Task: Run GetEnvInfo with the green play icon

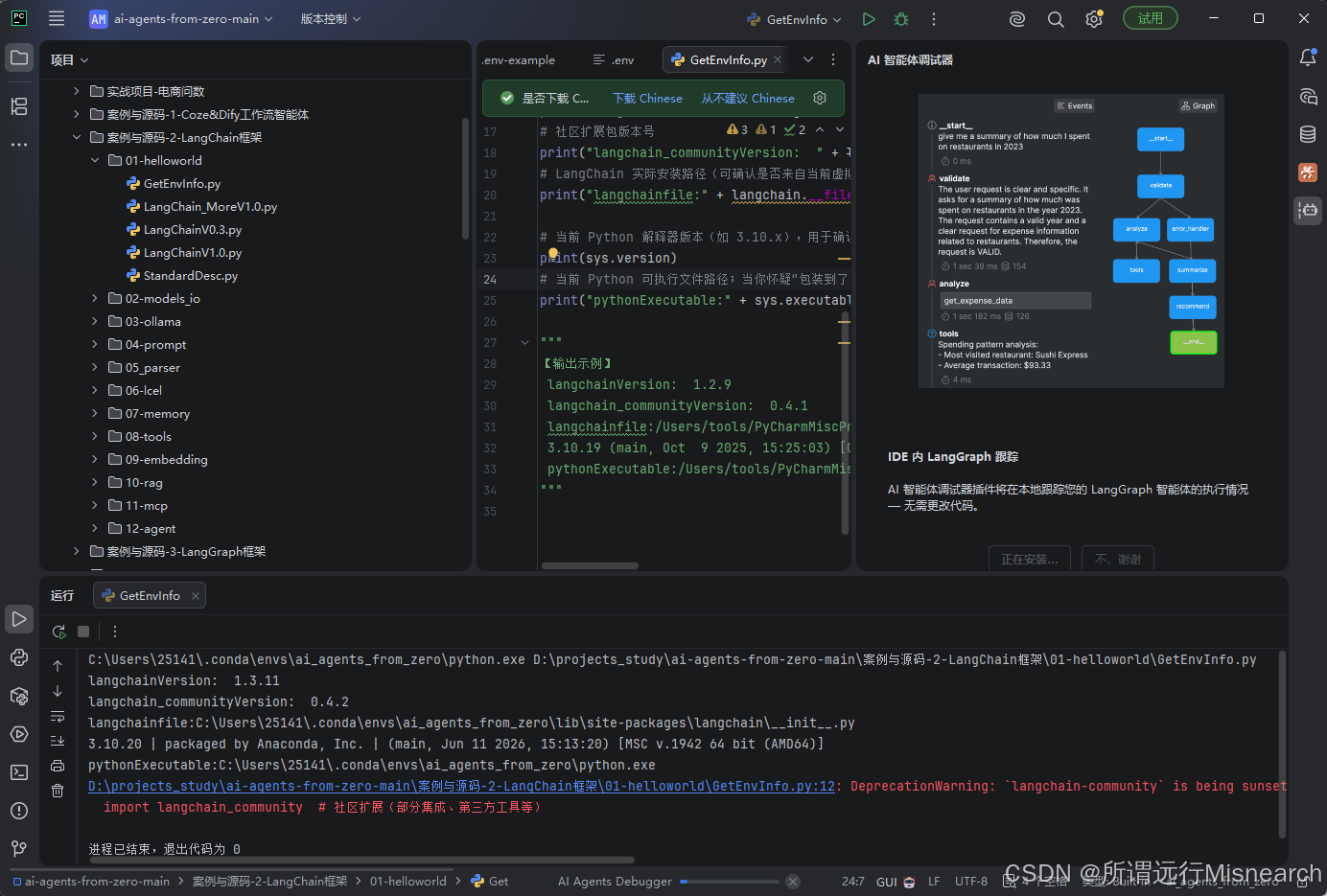Action: [x=869, y=18]
